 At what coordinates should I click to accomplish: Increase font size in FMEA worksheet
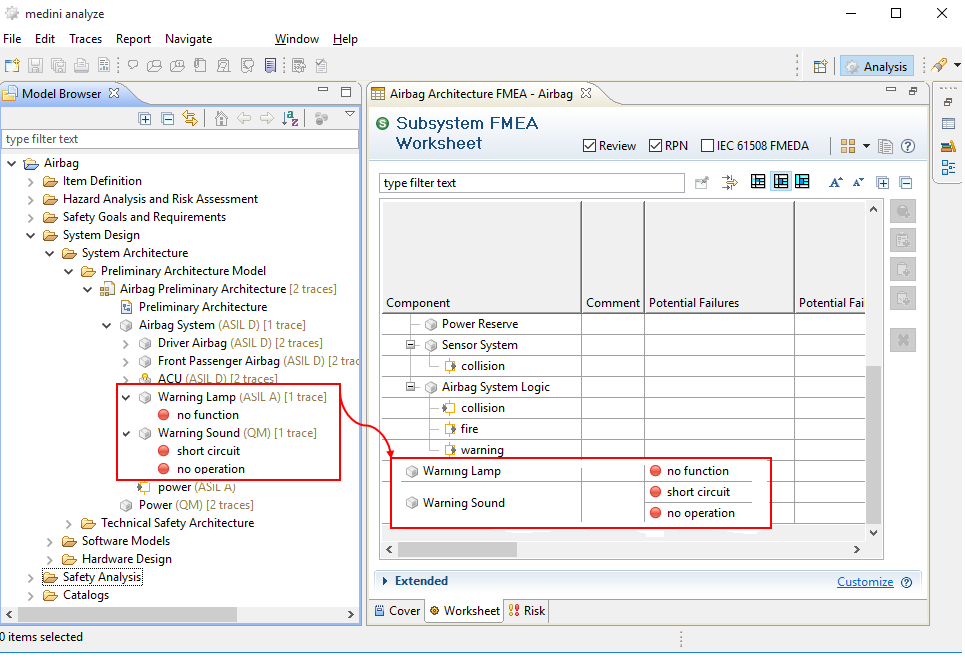pos(835,182)
